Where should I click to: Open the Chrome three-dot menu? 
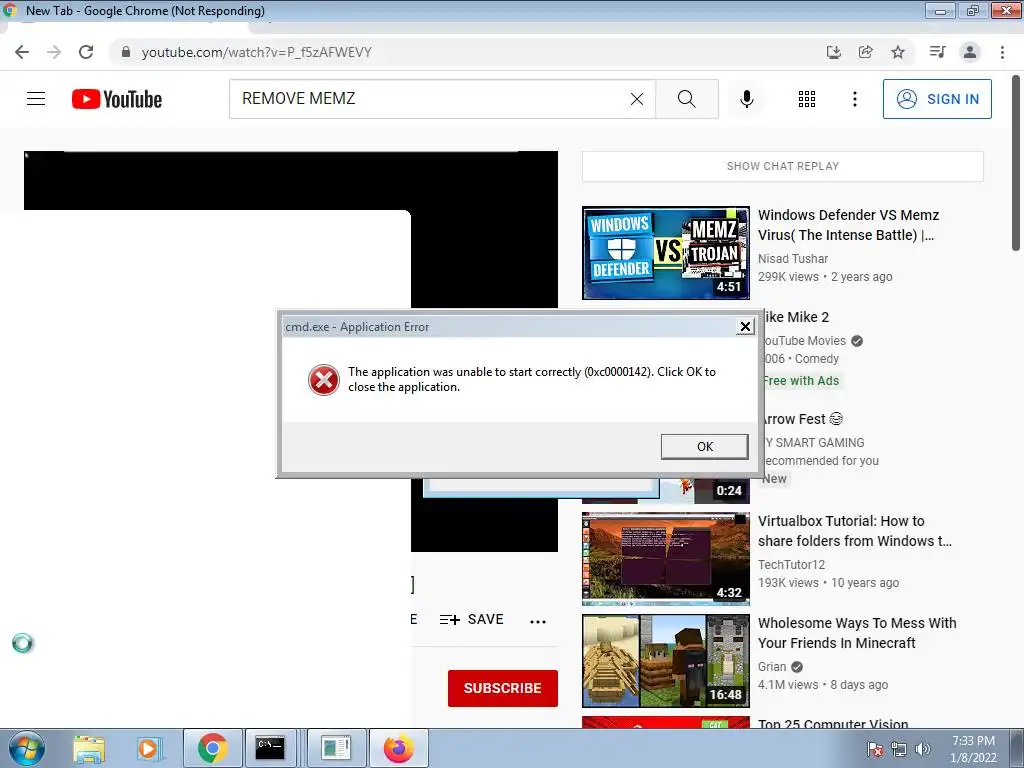[1002, 52]
